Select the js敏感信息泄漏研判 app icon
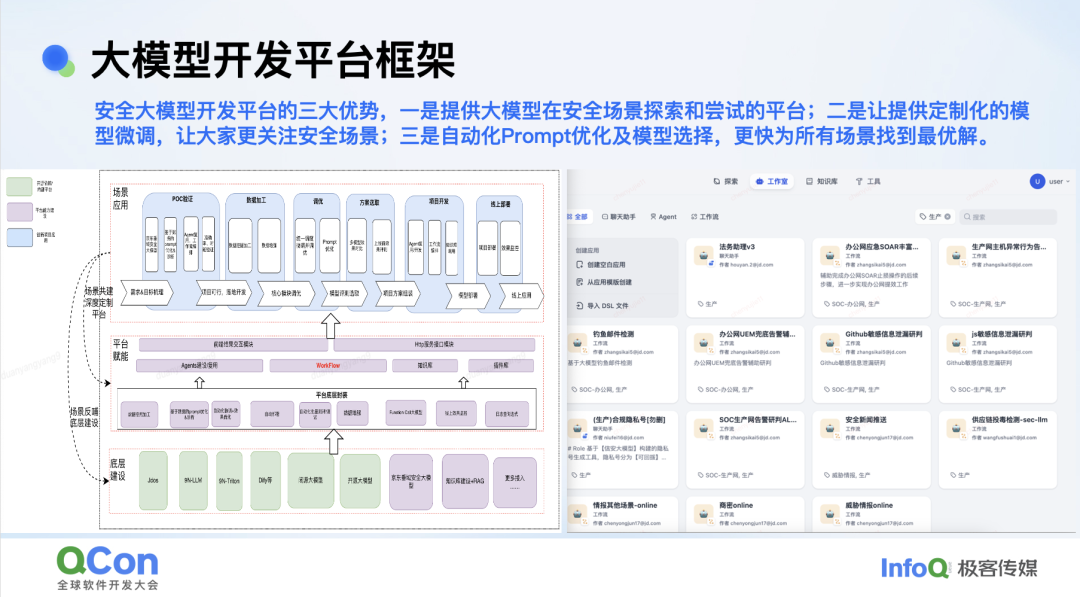 point(956,342)
